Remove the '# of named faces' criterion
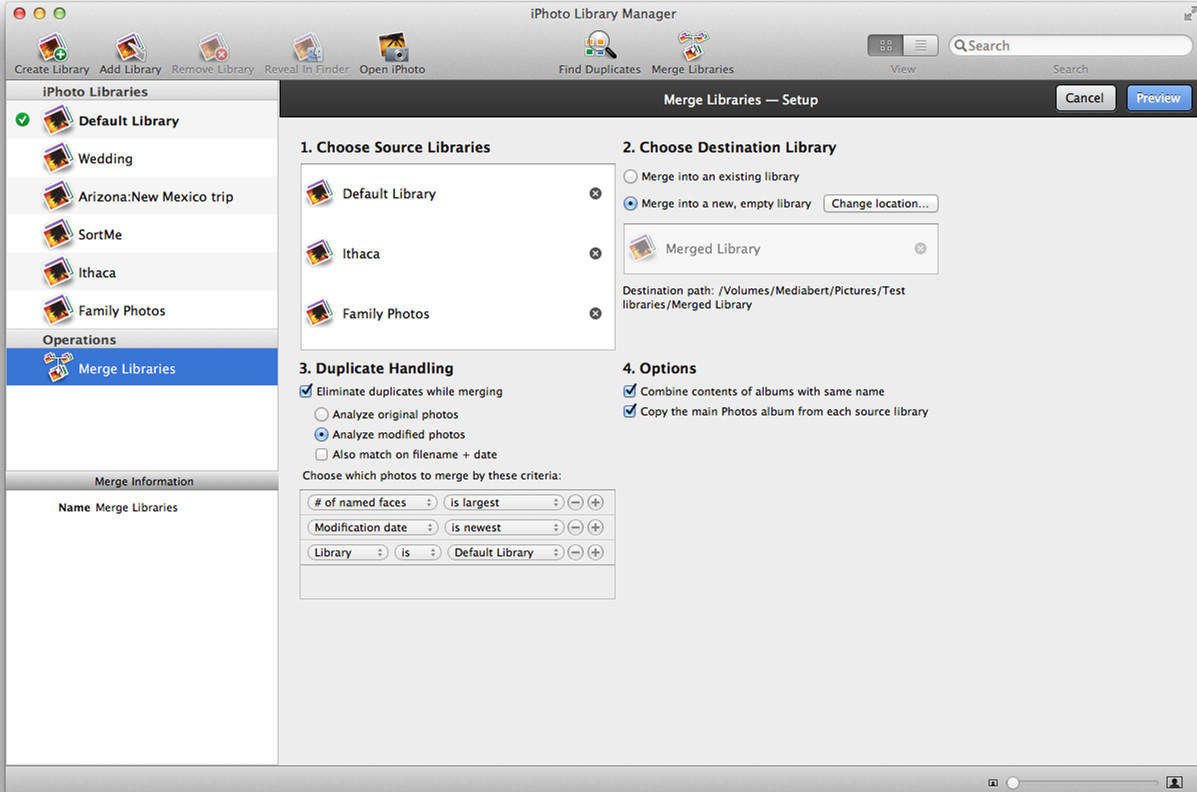Viewport: 1197px width, 792px height. [576, 503]
